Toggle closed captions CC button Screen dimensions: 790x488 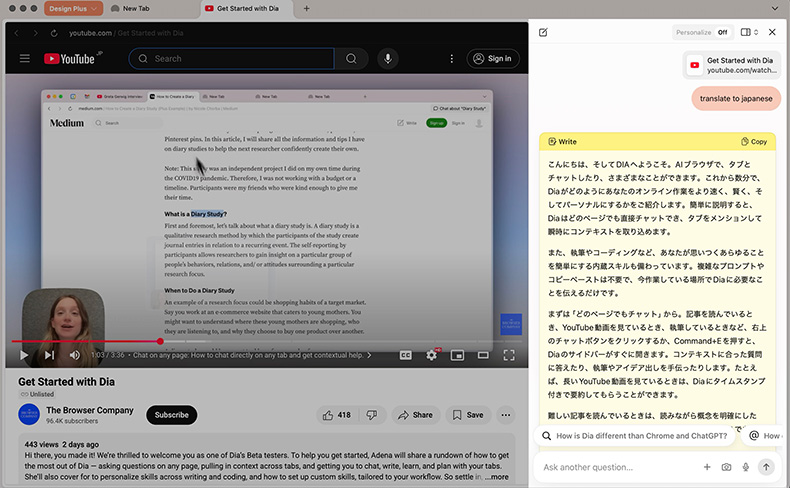(x=406, y=355)
